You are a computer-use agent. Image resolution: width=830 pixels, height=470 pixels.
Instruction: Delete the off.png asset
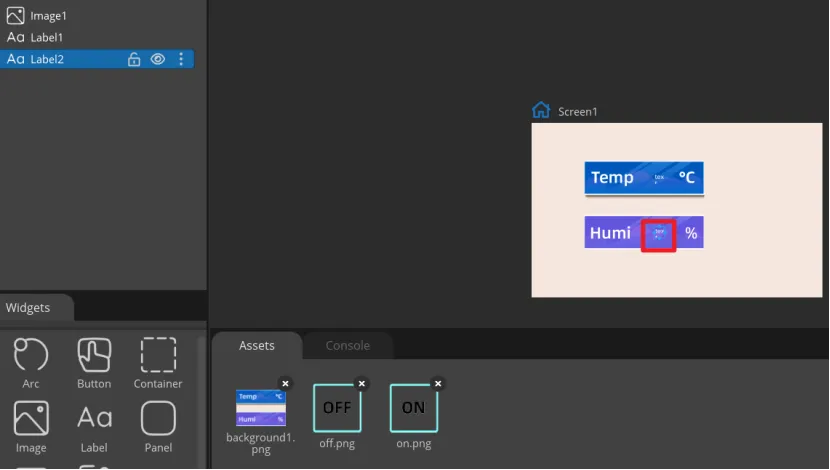[x=362, y=383]
